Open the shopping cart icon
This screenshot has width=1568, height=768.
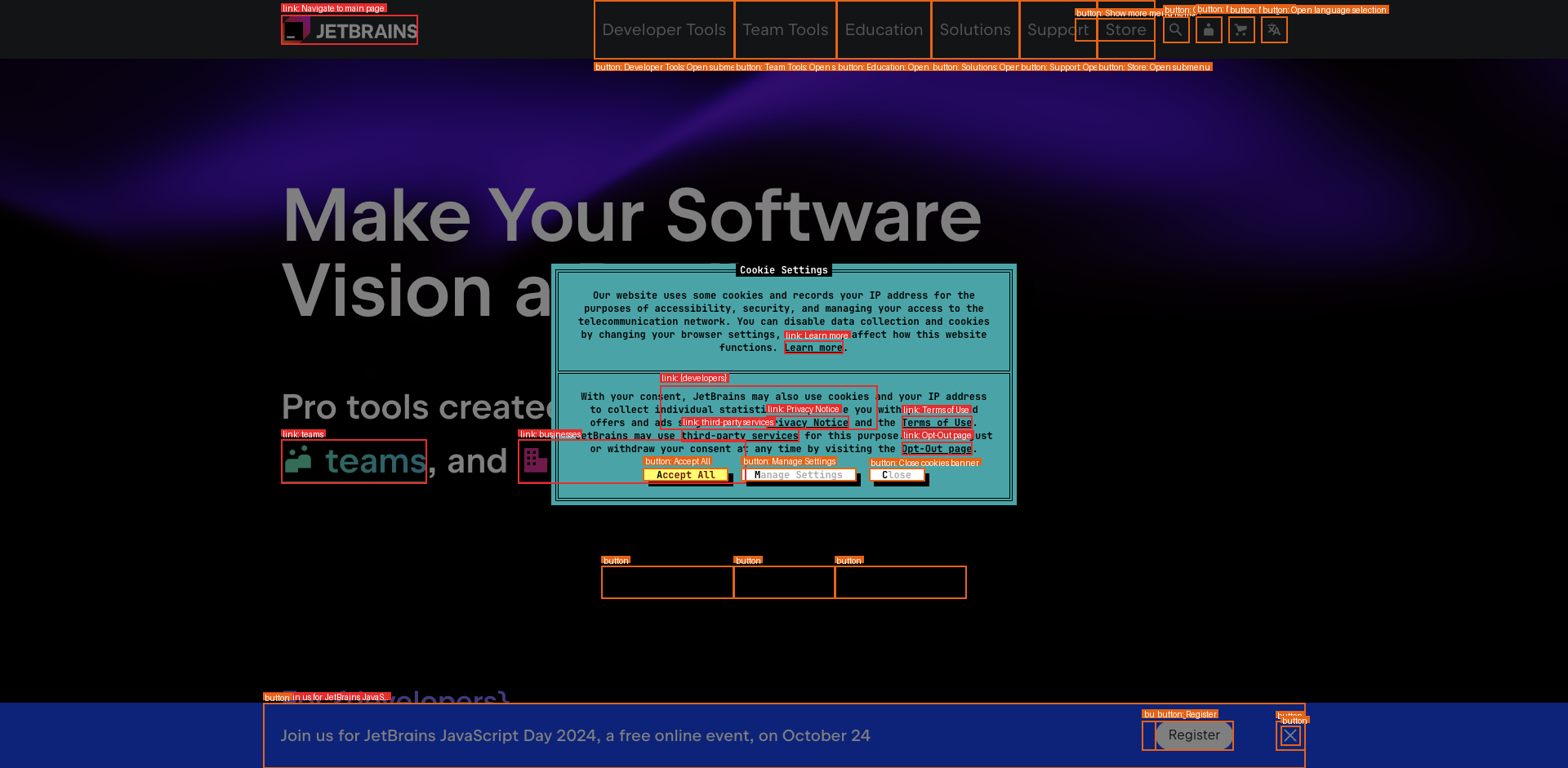point(1241,30)
